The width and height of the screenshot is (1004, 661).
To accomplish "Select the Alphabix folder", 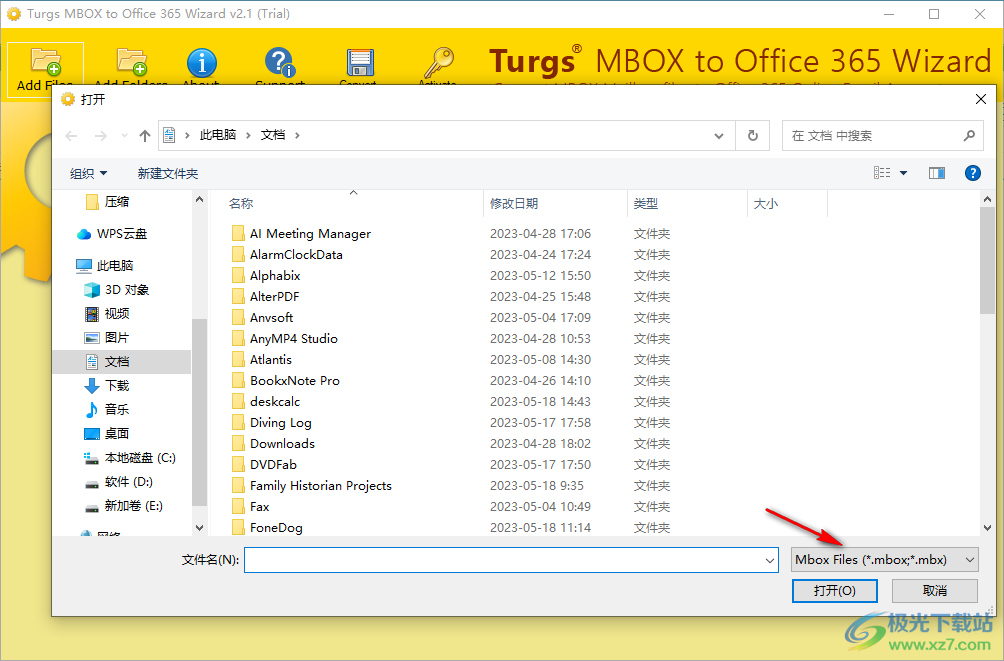I will point(266,275).
